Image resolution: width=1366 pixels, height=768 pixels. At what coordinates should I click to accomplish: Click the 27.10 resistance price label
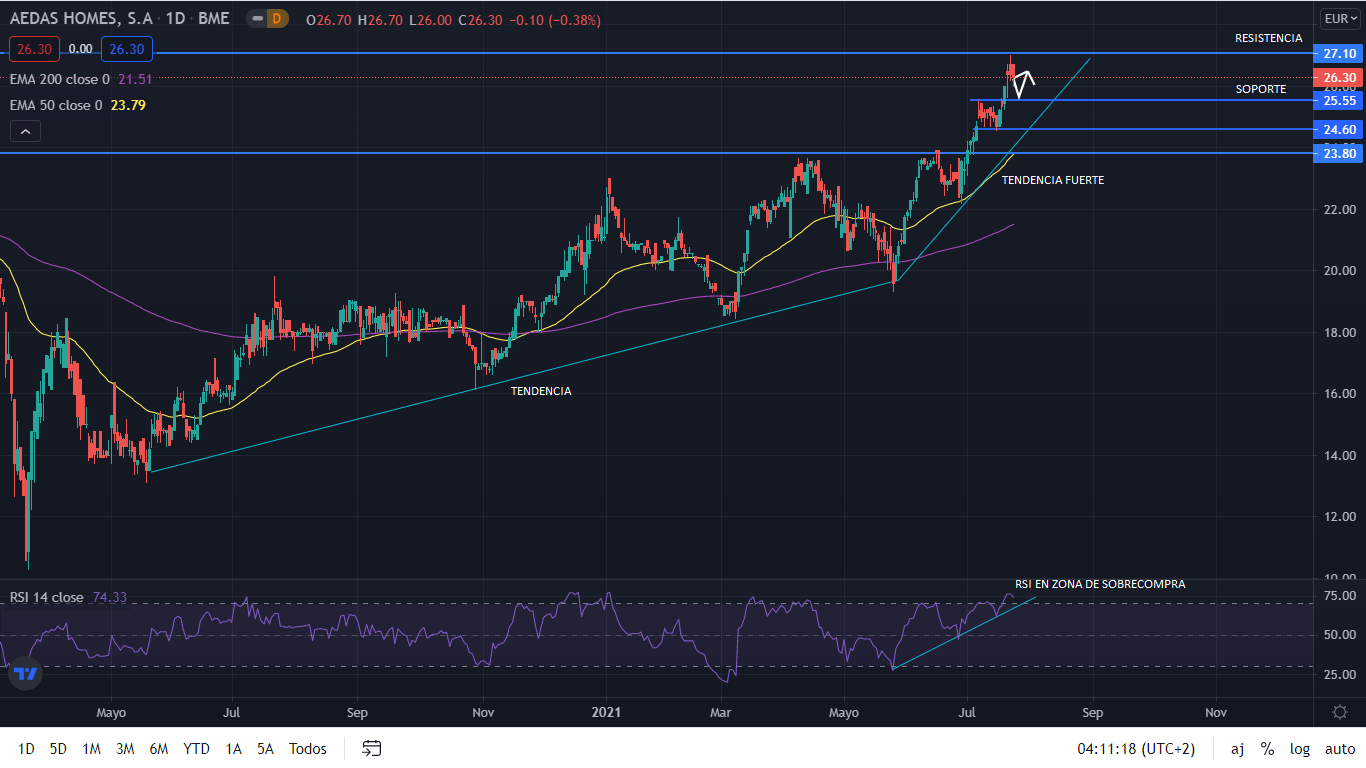click(x=1339, y=53)
